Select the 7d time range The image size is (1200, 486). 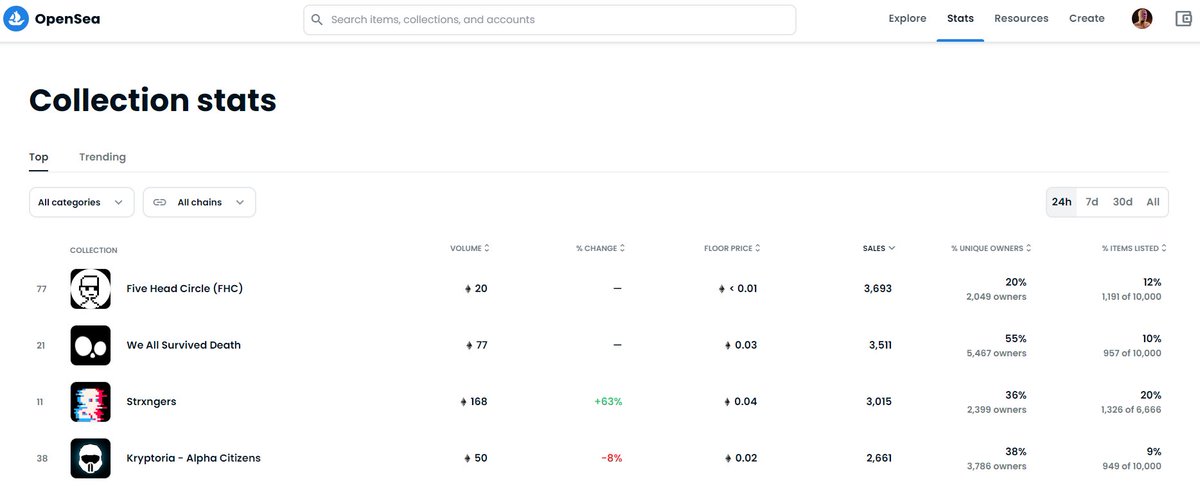(1092, 202)
